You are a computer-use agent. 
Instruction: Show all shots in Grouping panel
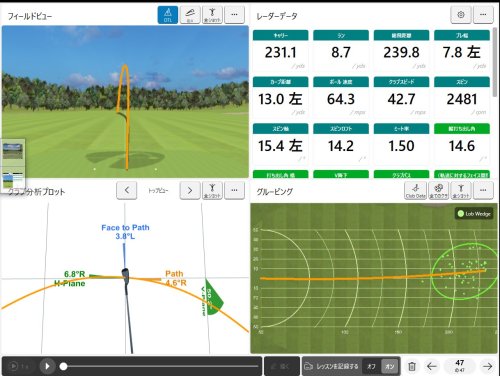pyautogui.click(x=461, y=190)
